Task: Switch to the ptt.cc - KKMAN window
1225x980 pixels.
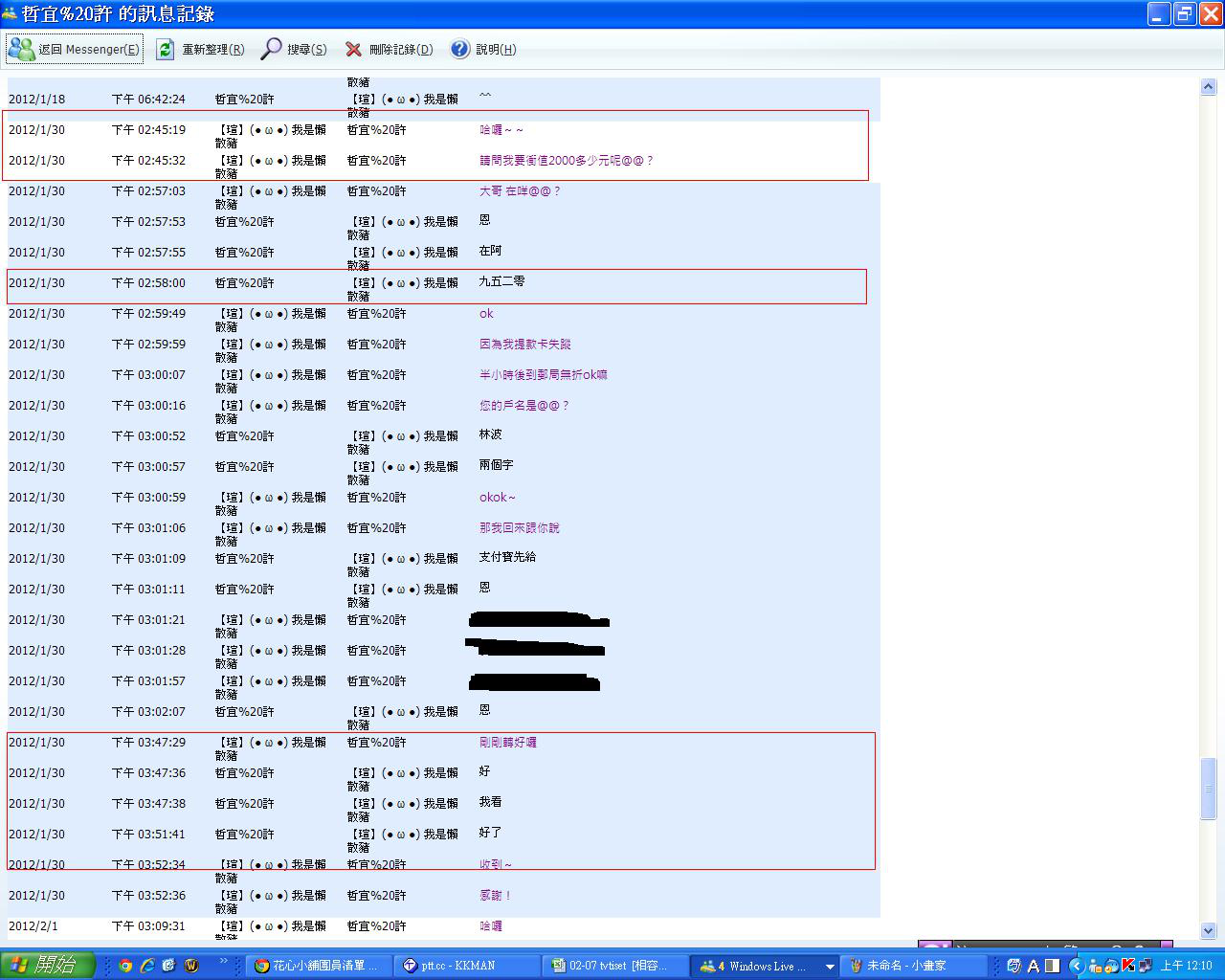Action: pyautogui.click(x=466, y=966)
